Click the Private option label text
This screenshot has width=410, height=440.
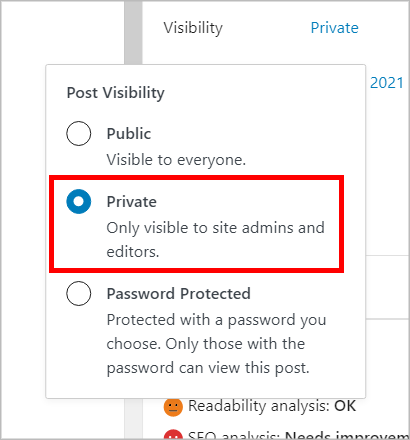click(132, 202)
